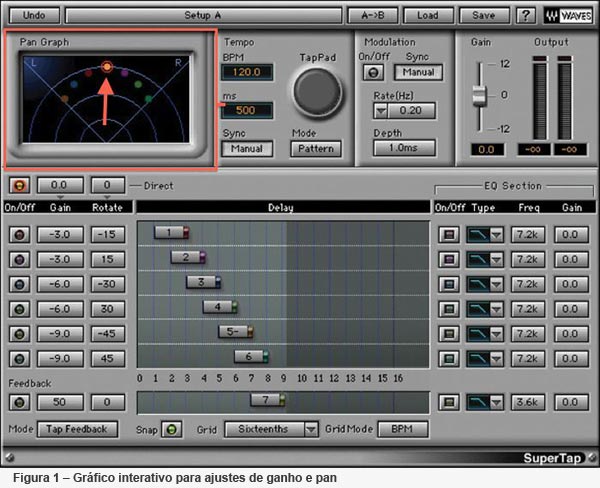Toggle tap 3 on/off button

pyautogui.click(x=19, y=284)
